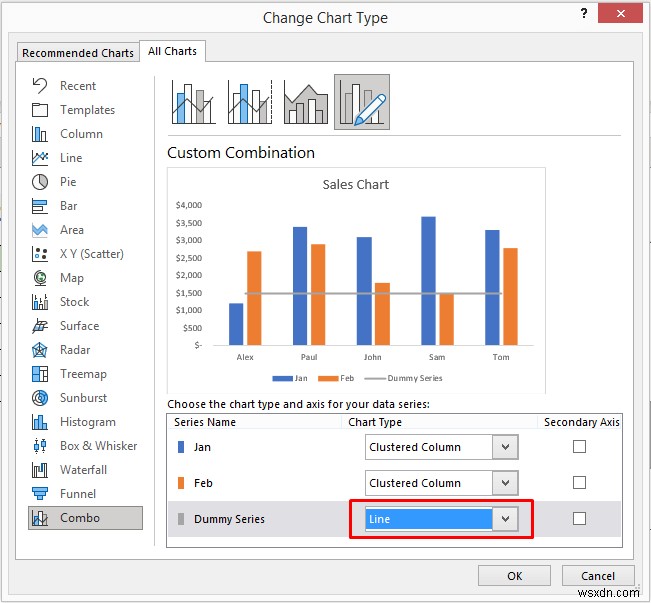Select the Dummy Series name text
This screenshot has height=603, width=651.
[229, 519]
